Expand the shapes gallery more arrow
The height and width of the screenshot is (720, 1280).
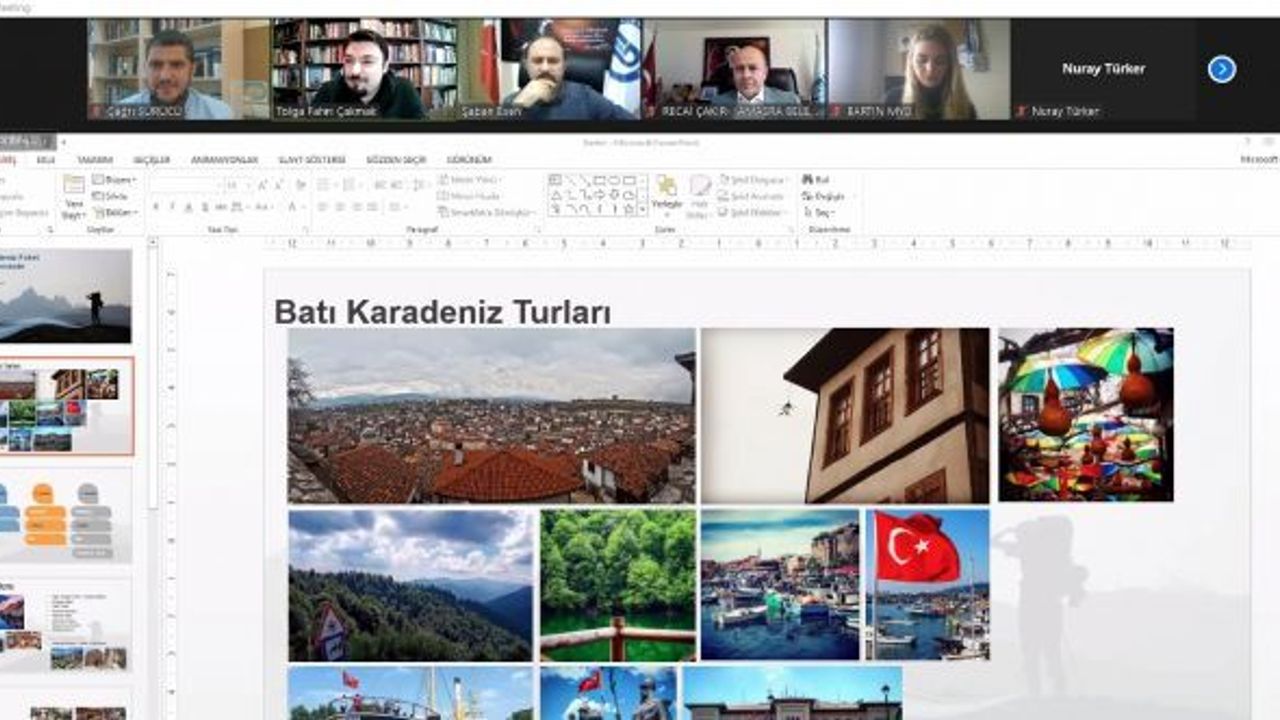[x=642, y=209]
